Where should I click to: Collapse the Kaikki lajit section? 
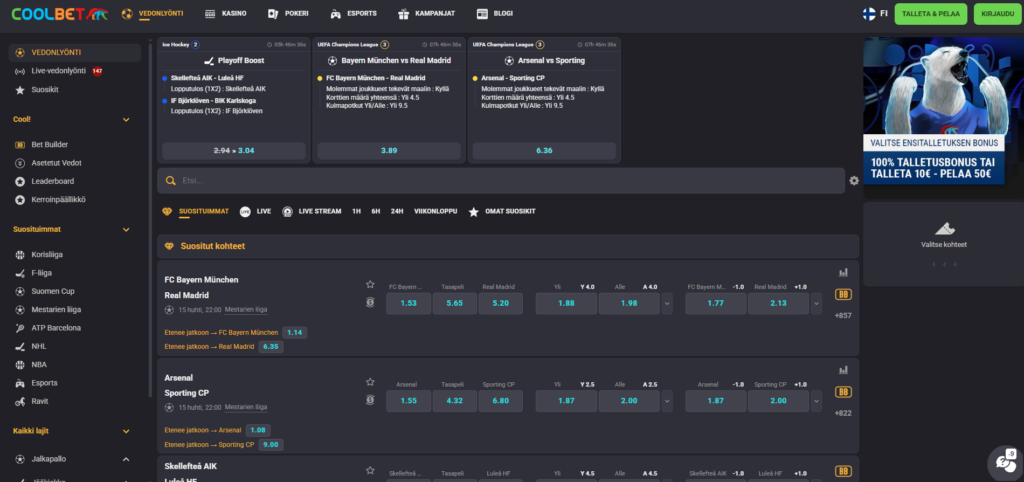coord(126,431)
